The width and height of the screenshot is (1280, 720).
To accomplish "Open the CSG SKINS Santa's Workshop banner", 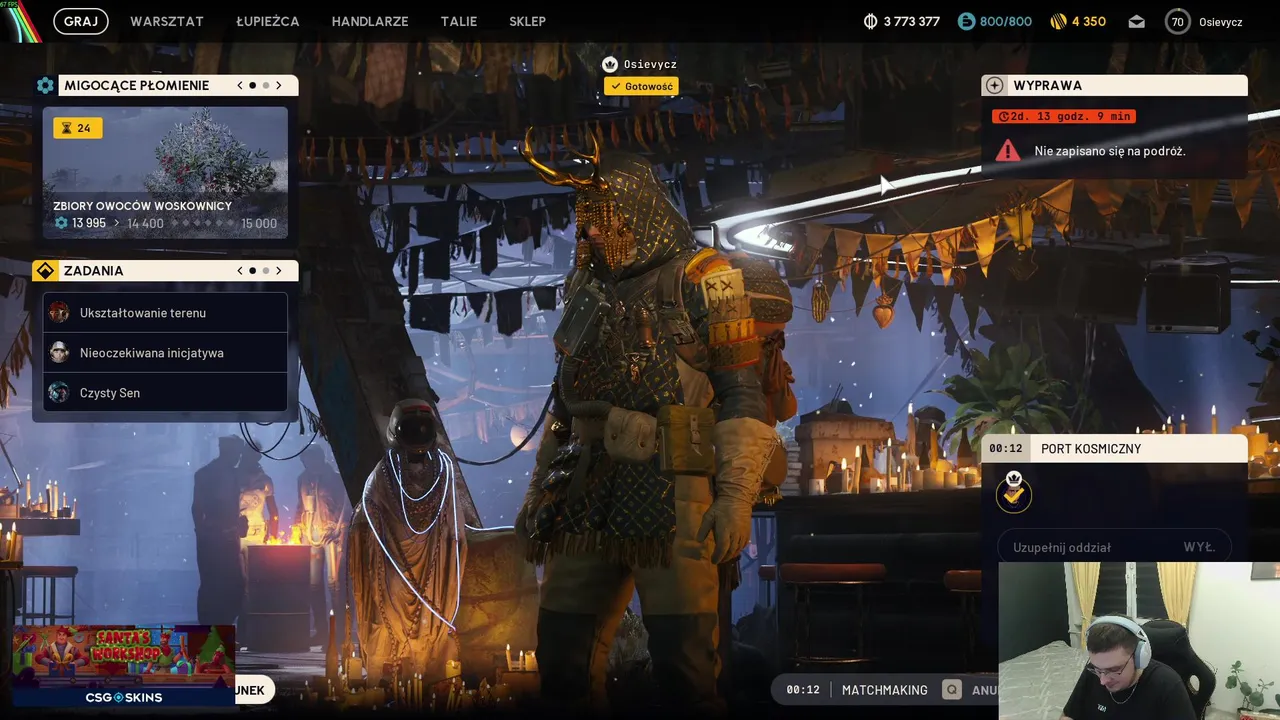I will [x=124, y=666].
